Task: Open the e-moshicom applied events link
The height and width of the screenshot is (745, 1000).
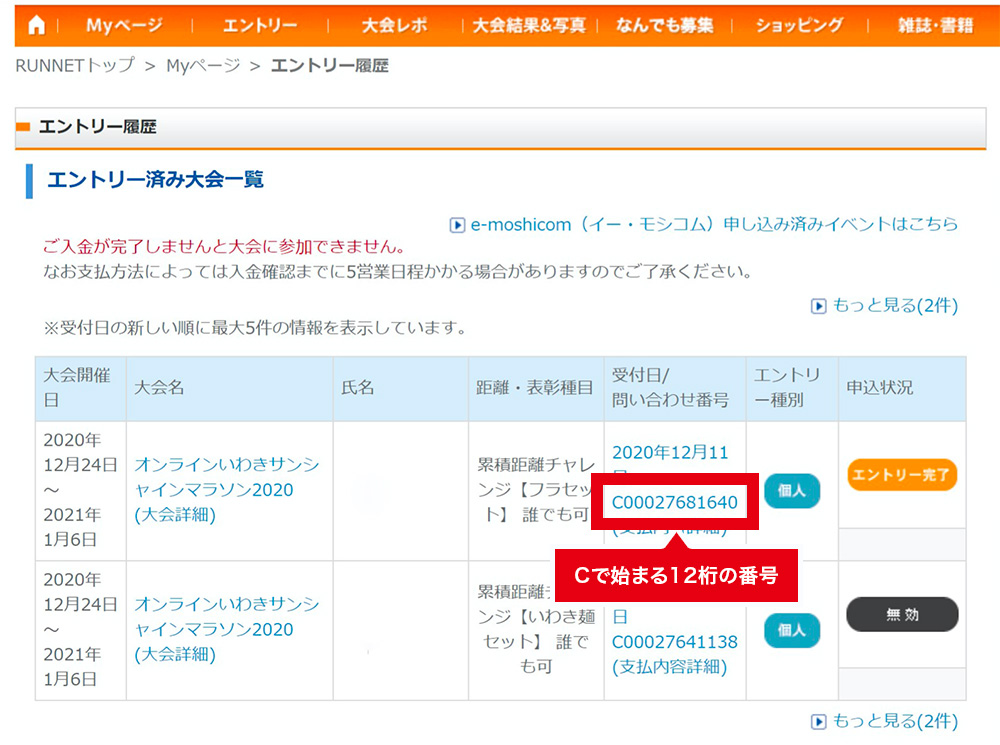Action: [714, 224]
